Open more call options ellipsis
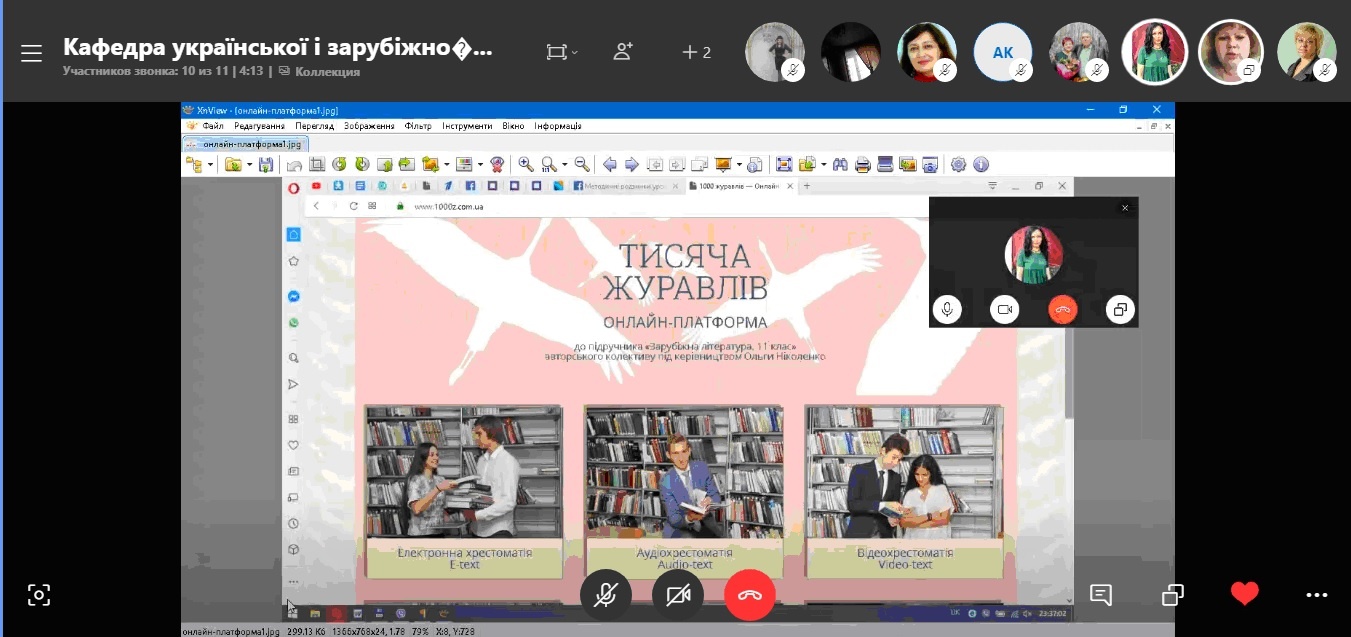 (1317, 595)
